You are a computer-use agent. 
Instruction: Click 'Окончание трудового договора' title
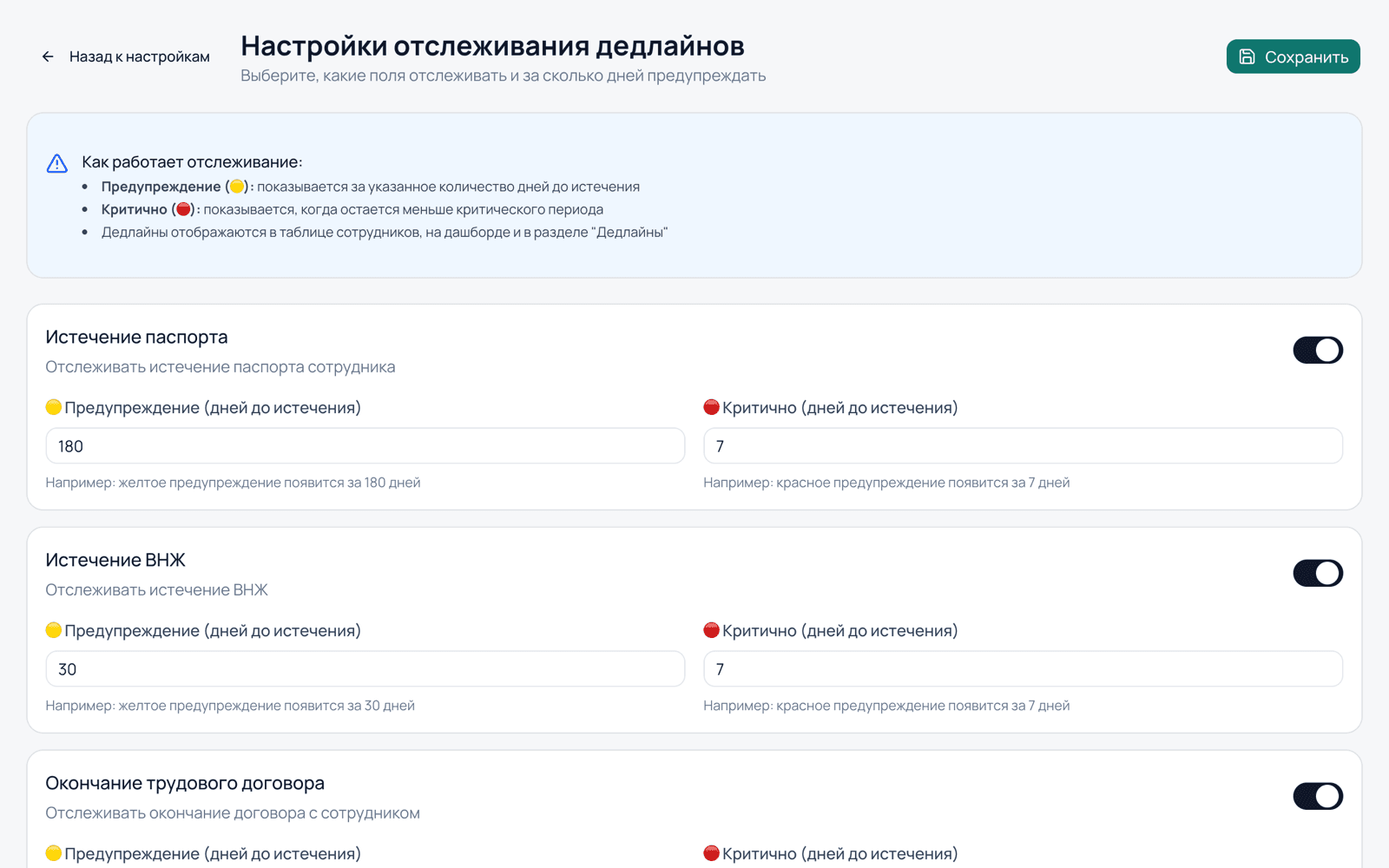[x=185, y=783]
